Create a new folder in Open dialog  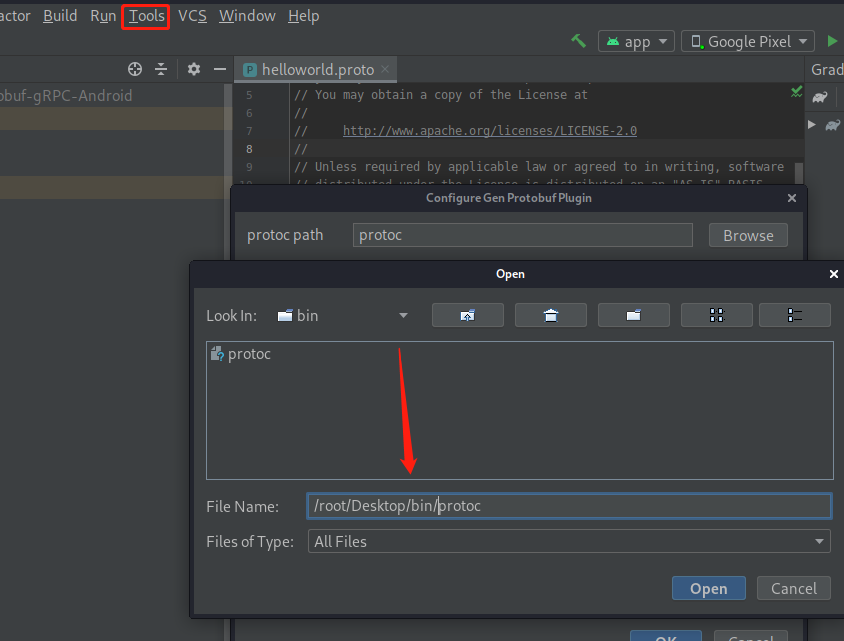(633, 315)
